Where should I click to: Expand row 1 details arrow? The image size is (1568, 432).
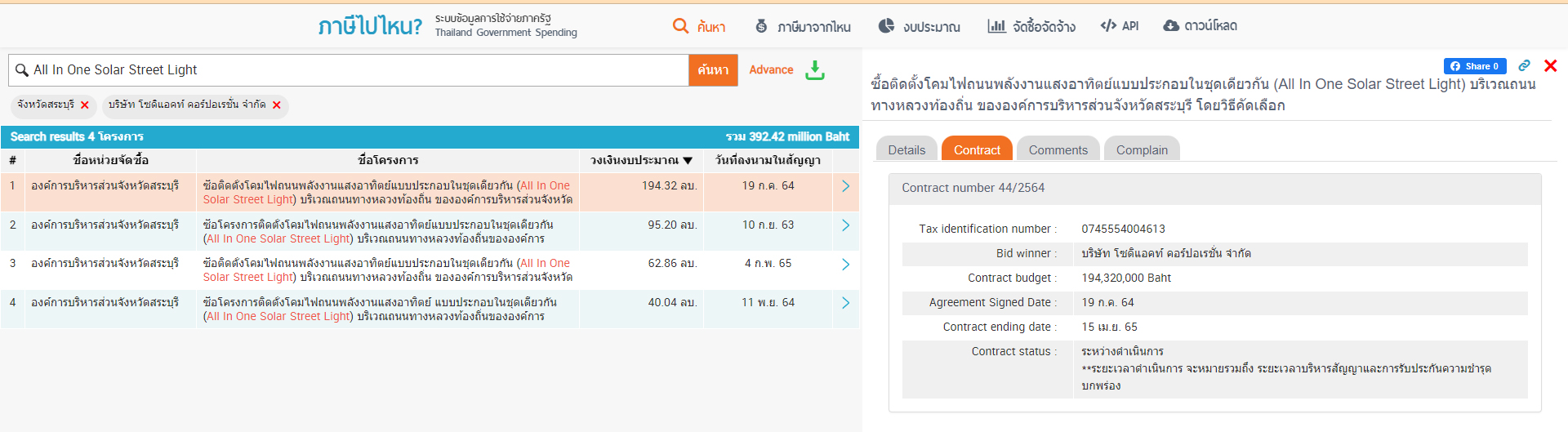click(x=845, y=186)
